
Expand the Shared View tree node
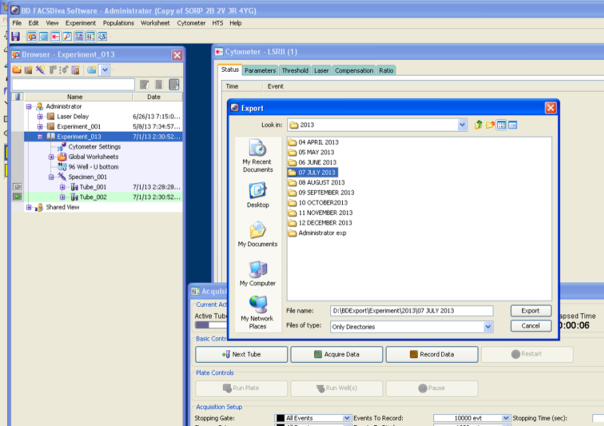coord(29,207)
